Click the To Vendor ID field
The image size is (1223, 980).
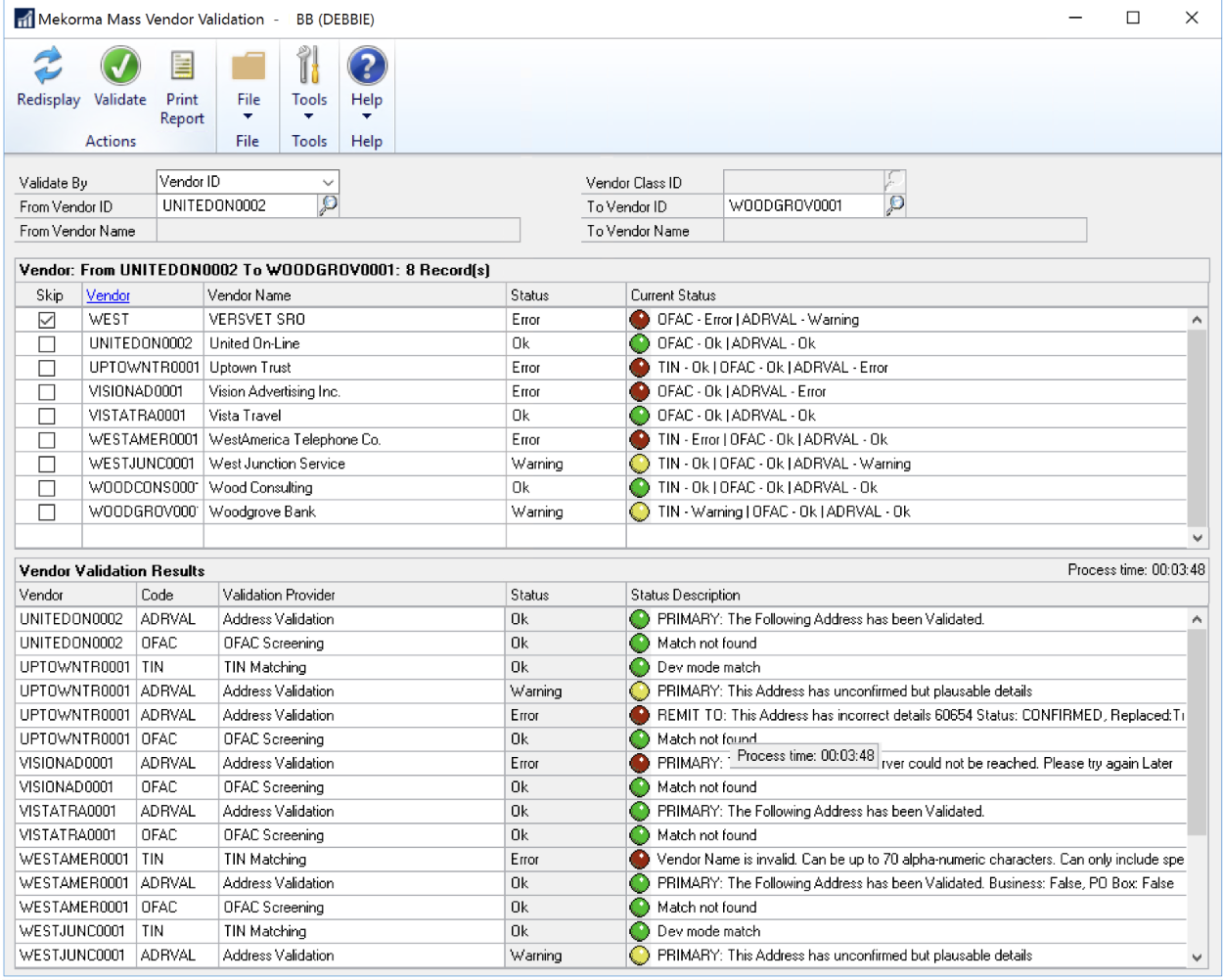click(803, 205)
